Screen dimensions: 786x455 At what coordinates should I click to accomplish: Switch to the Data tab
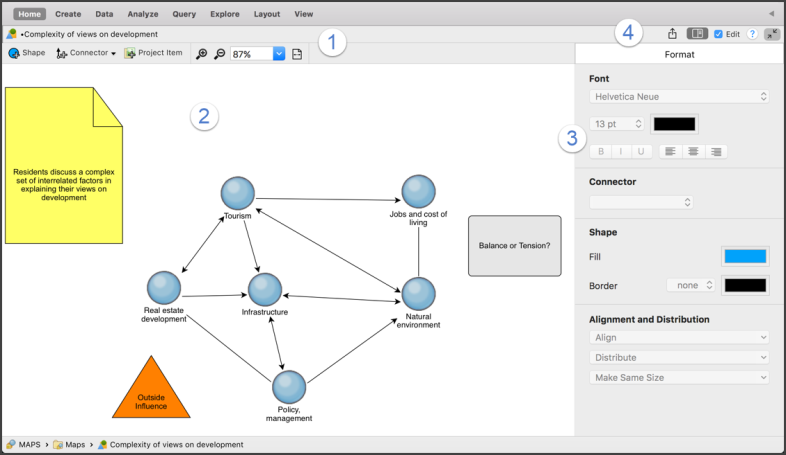[x=104, y=14]
